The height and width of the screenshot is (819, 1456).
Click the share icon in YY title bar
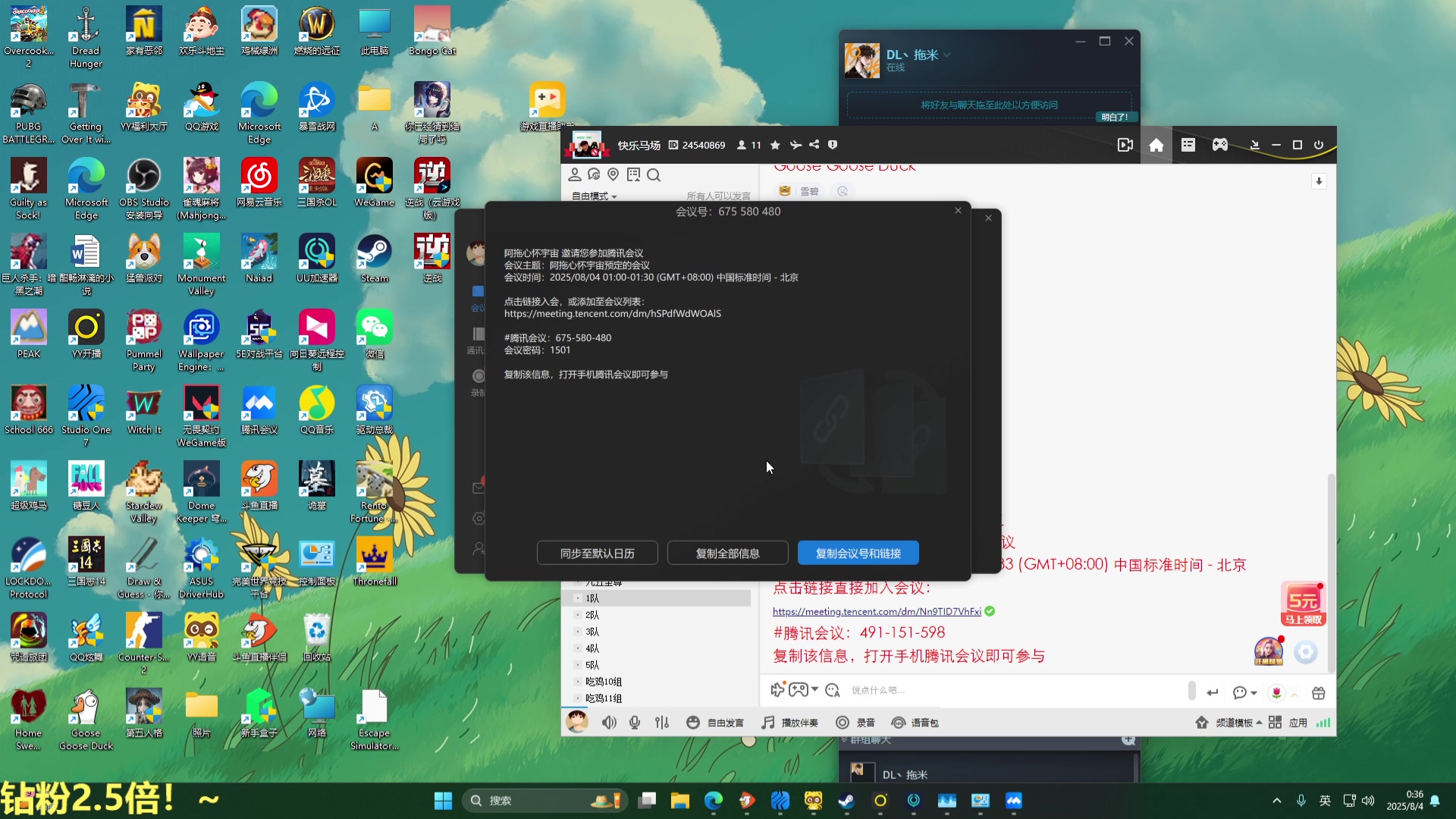point(814,144)
